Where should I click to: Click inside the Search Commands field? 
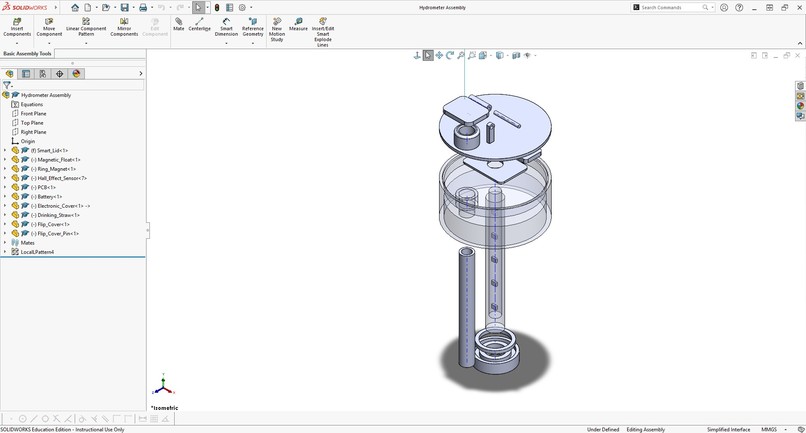click(x=671, y=8)
